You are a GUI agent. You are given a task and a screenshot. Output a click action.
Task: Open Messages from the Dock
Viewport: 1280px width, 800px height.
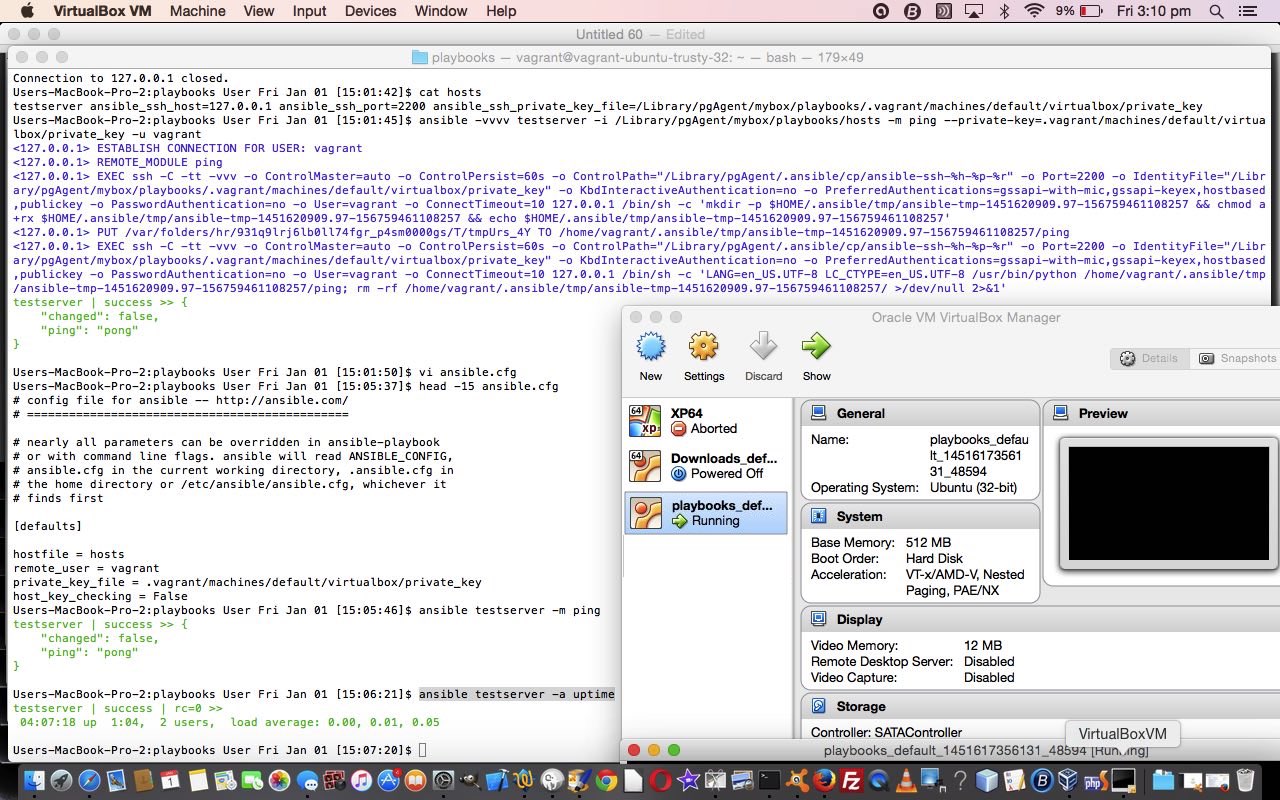(307, 780)
